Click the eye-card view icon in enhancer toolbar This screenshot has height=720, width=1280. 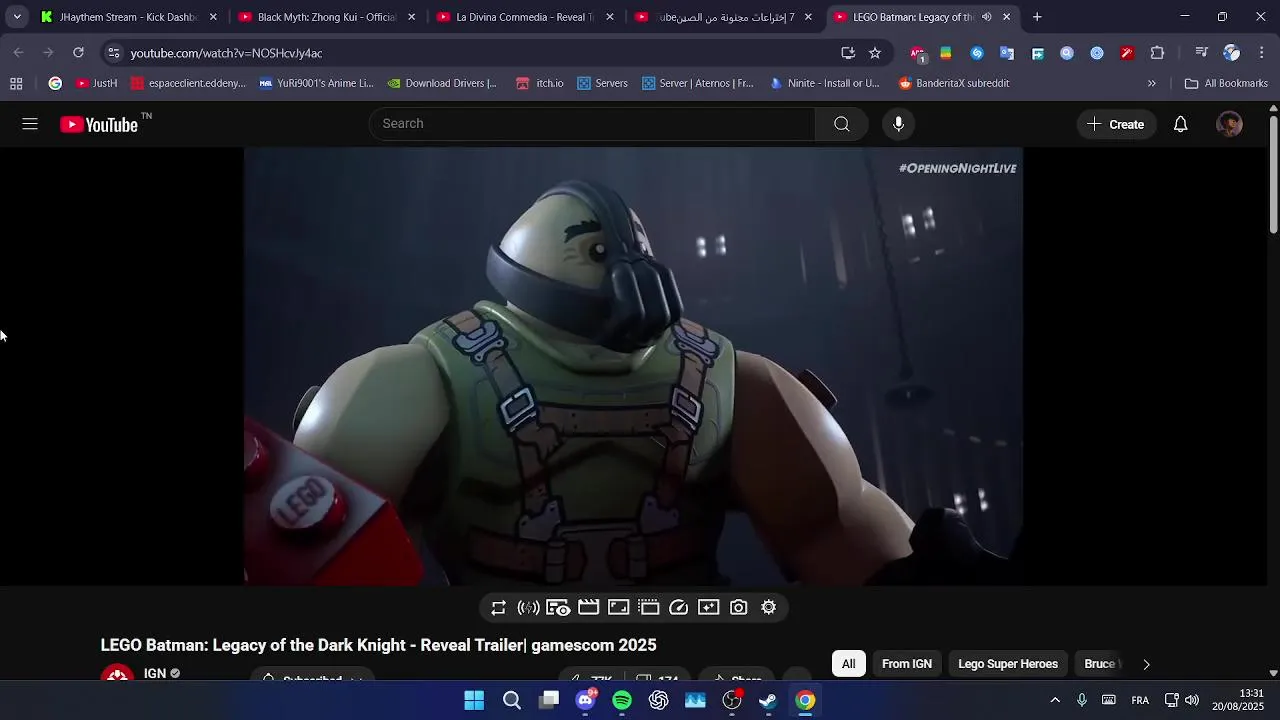[x=558, y=608]
